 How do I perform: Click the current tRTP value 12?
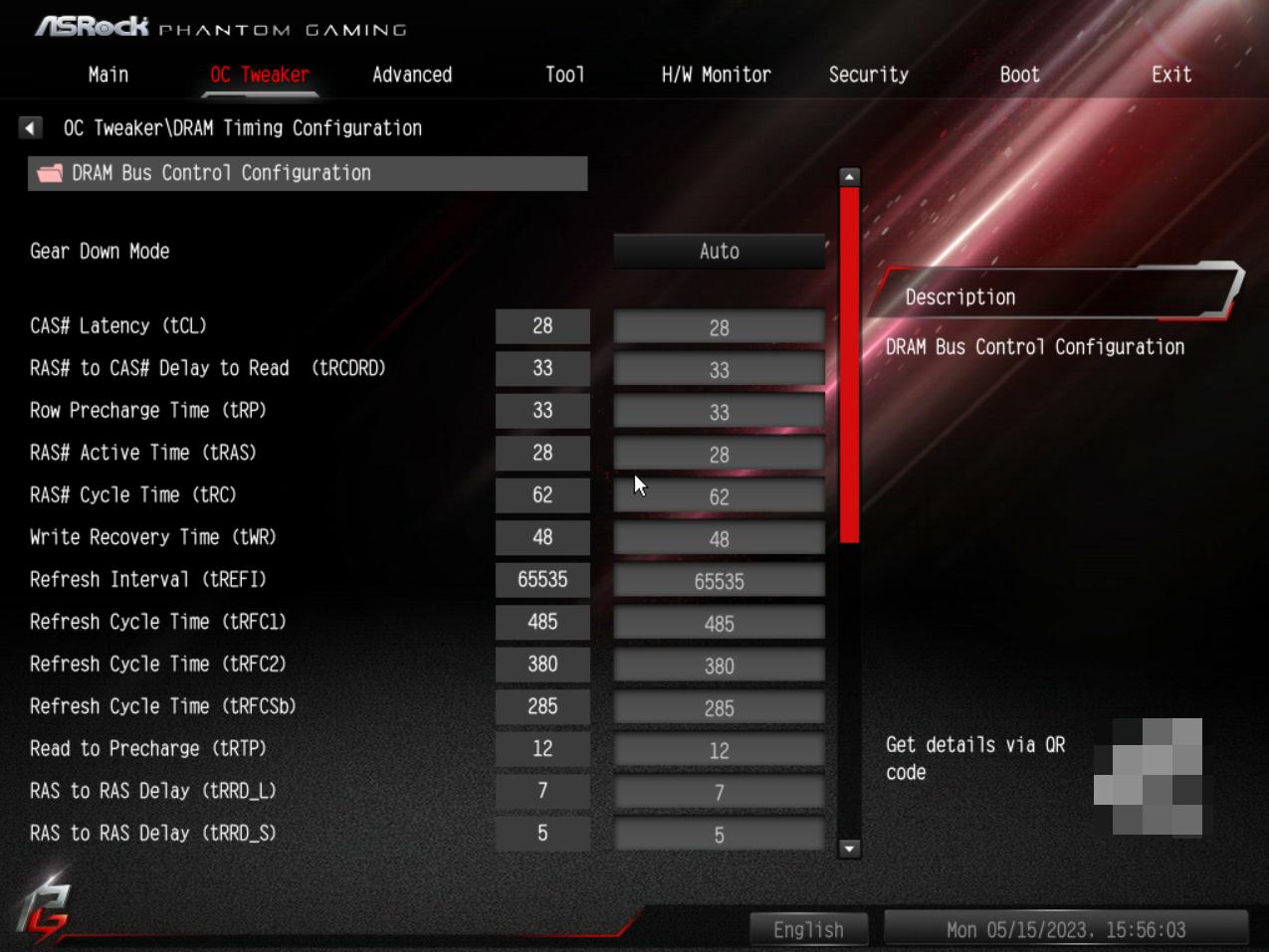pos(542,749)
